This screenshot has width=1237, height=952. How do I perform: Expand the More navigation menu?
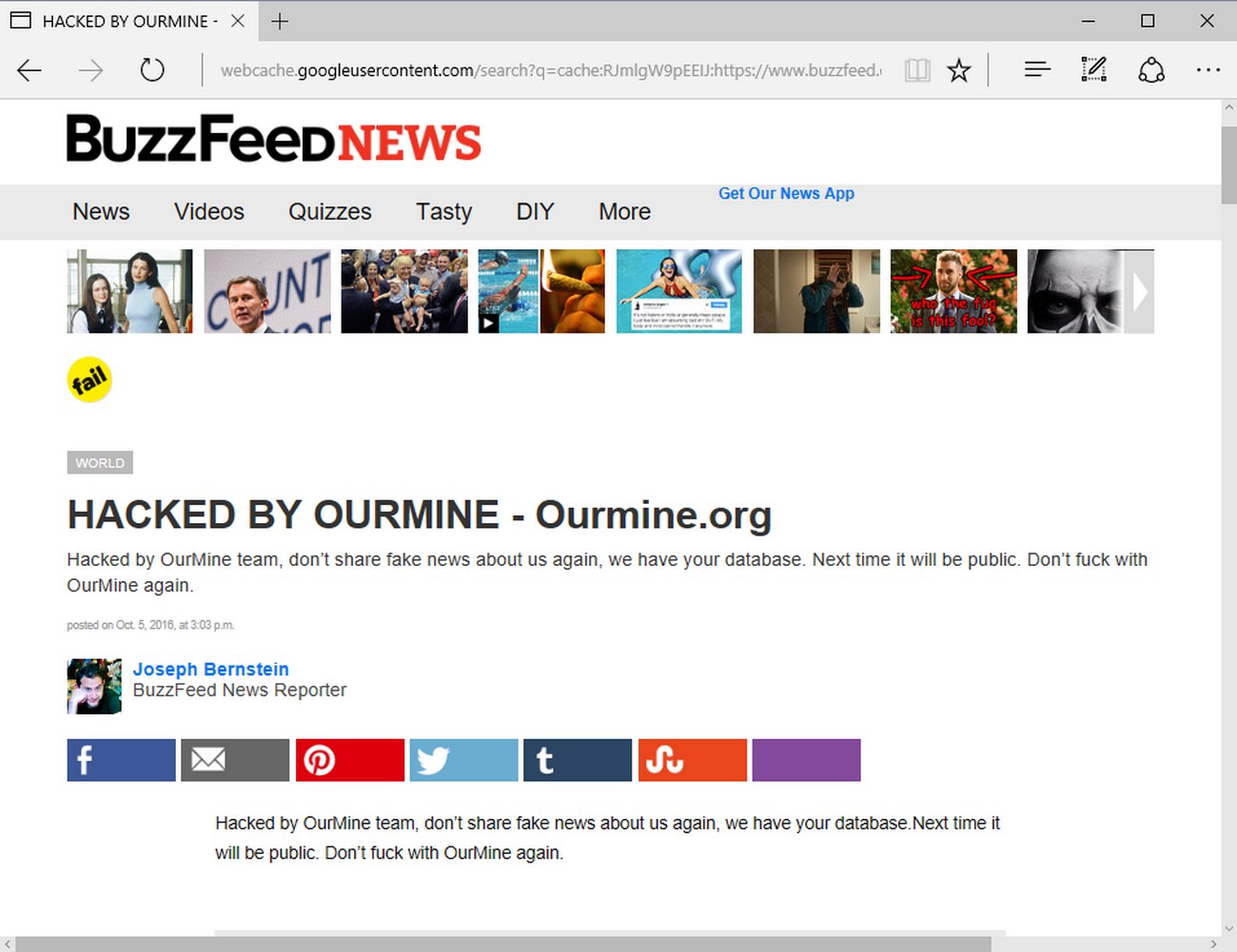click(x=624, y=212)
